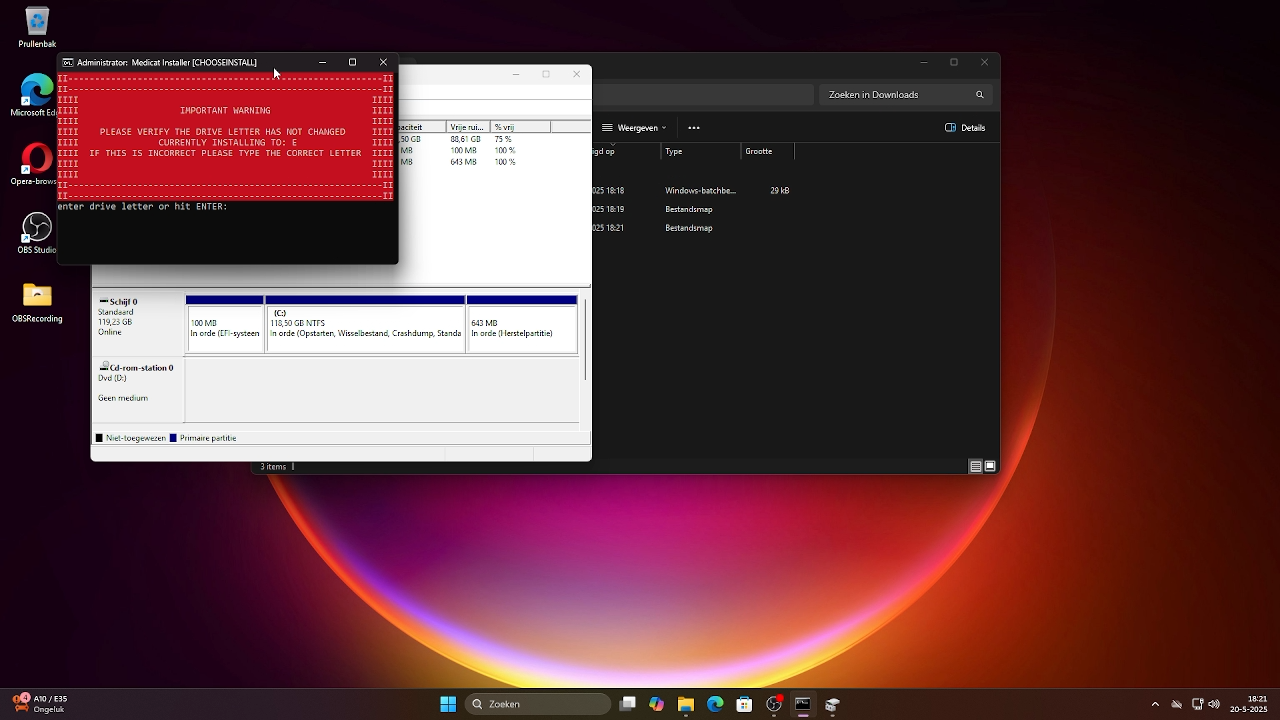Open the OBS Studio desktop shortcut
Image resolution: width=1280 pixels, height=720 pixels.
(37, 233)
